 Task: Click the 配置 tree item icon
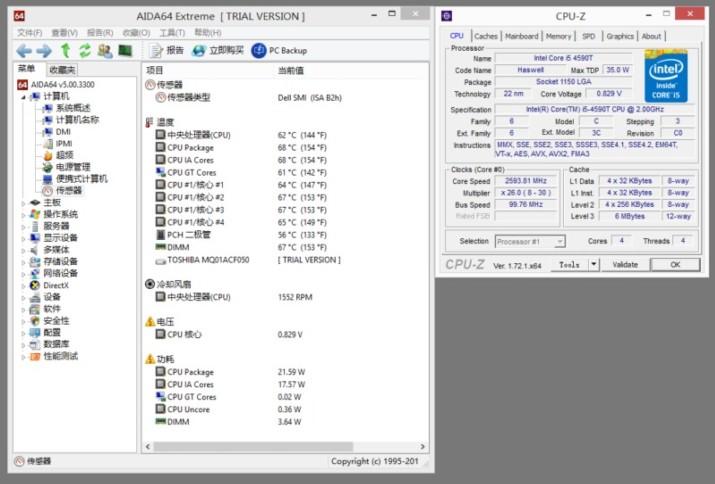[35, 333]
